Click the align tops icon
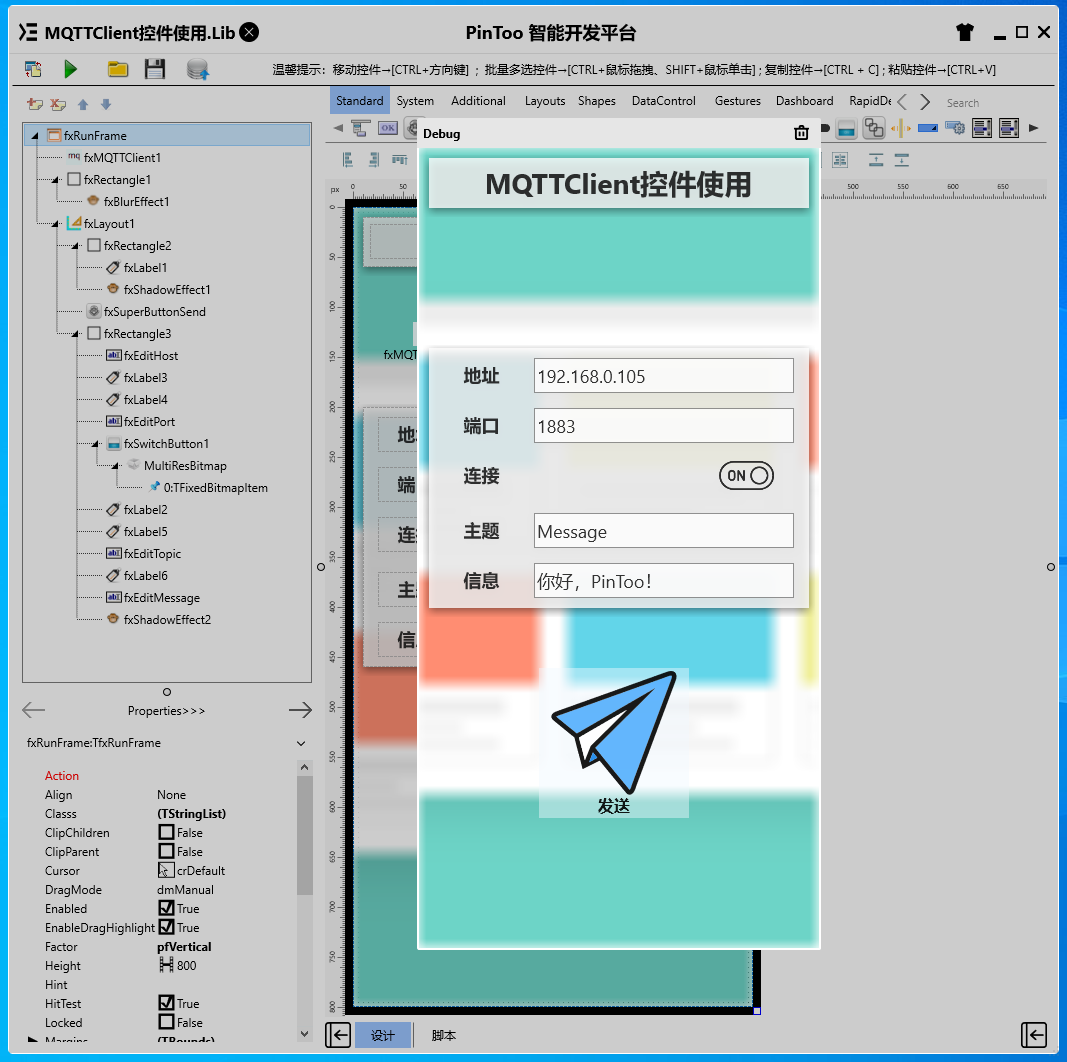 tap(400, 160)
